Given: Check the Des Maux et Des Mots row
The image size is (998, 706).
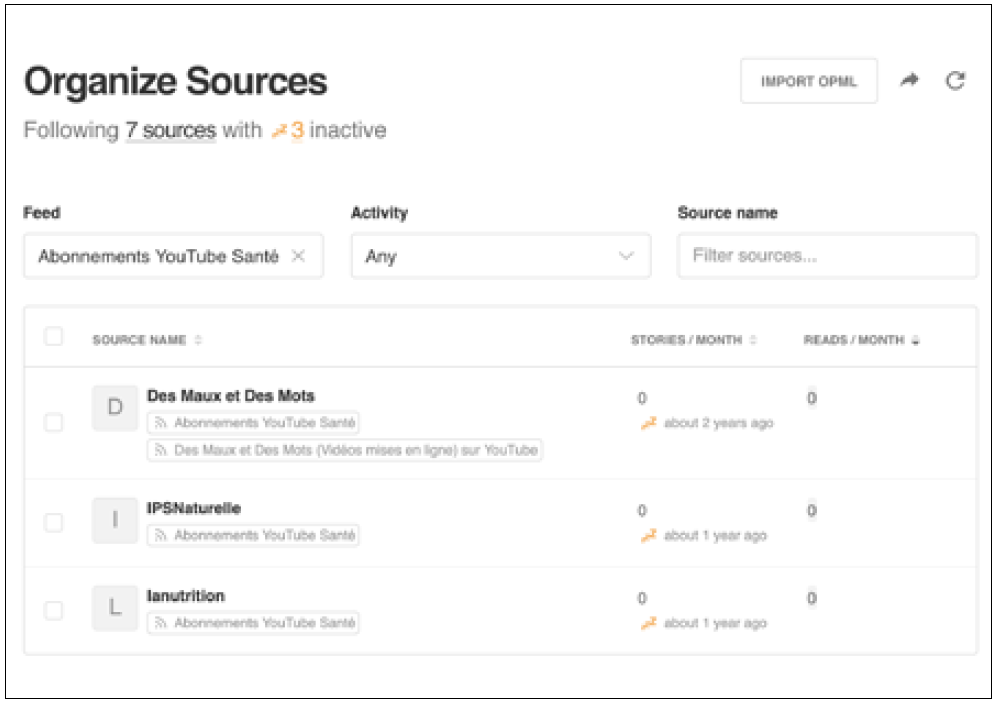Looking at the screenshot, I should point(54,423).
